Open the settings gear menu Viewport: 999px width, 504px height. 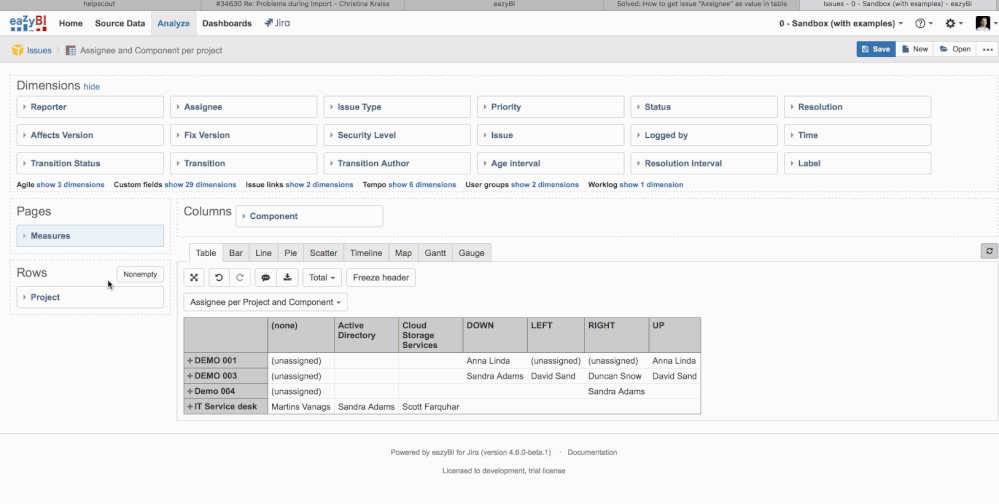(x=954, y=24)
